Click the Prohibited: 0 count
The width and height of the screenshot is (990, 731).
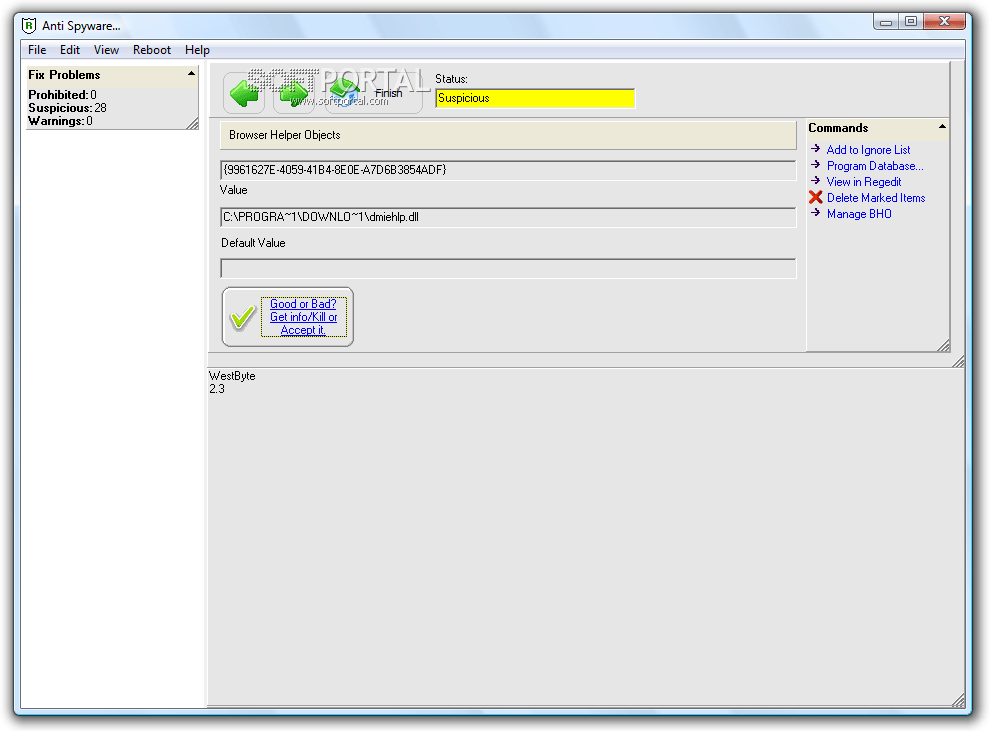(x=62, y=95)
